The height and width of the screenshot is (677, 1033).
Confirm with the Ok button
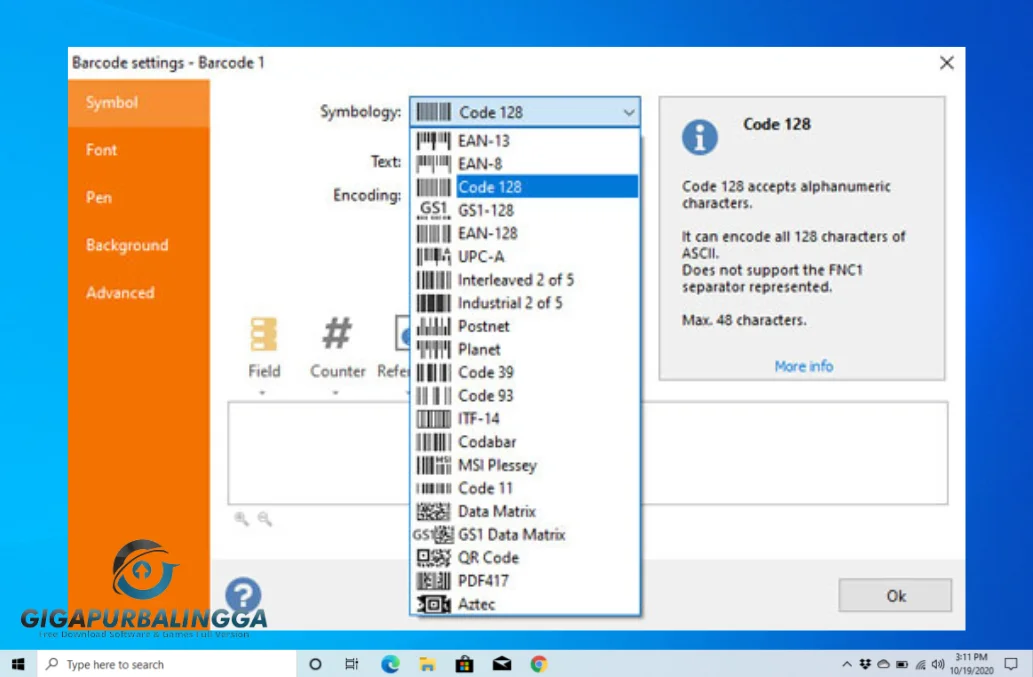(x=895, y=595)
